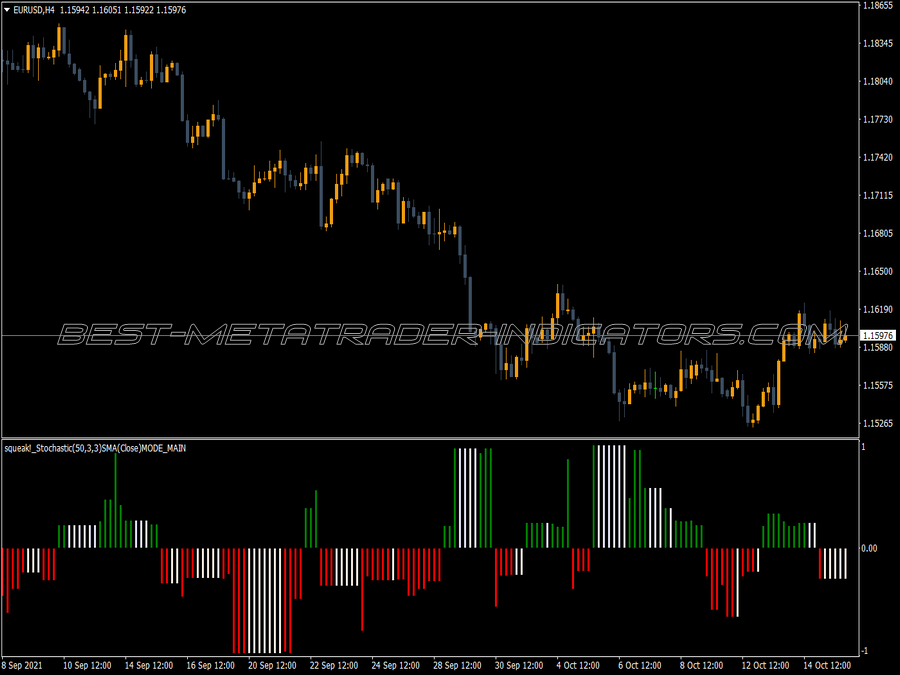Select the 4 Oct 12:00 time label
This screenshot has width=900, height=675.
[x=578, y=665]
